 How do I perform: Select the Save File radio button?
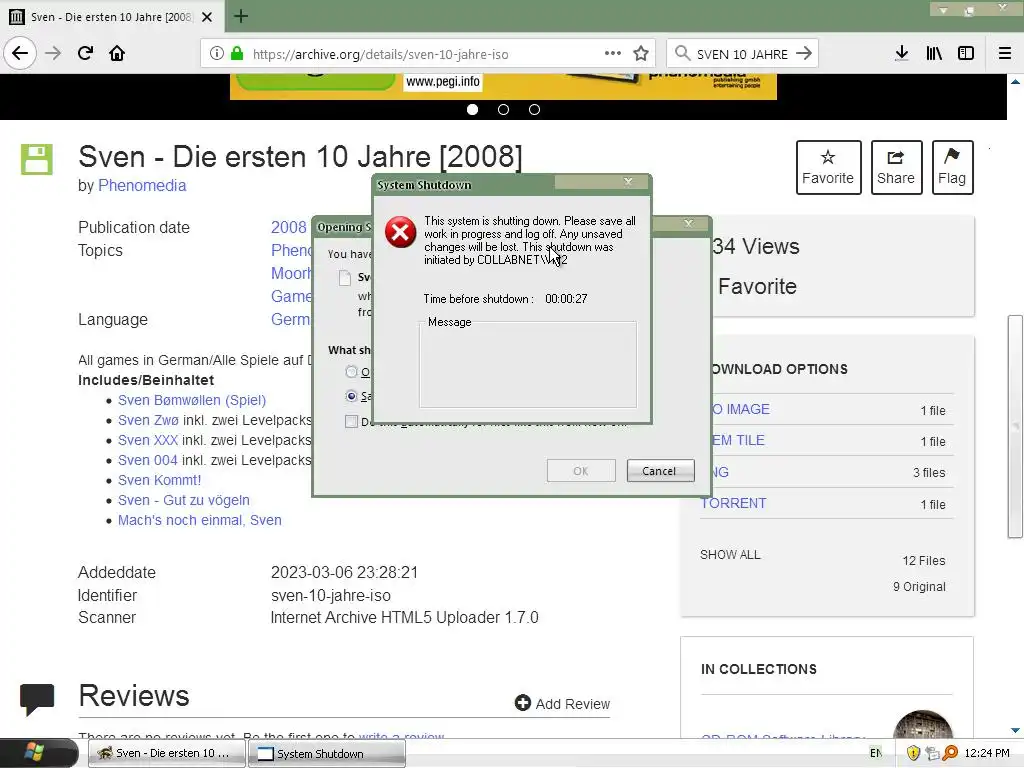click(x=351, y=396)
